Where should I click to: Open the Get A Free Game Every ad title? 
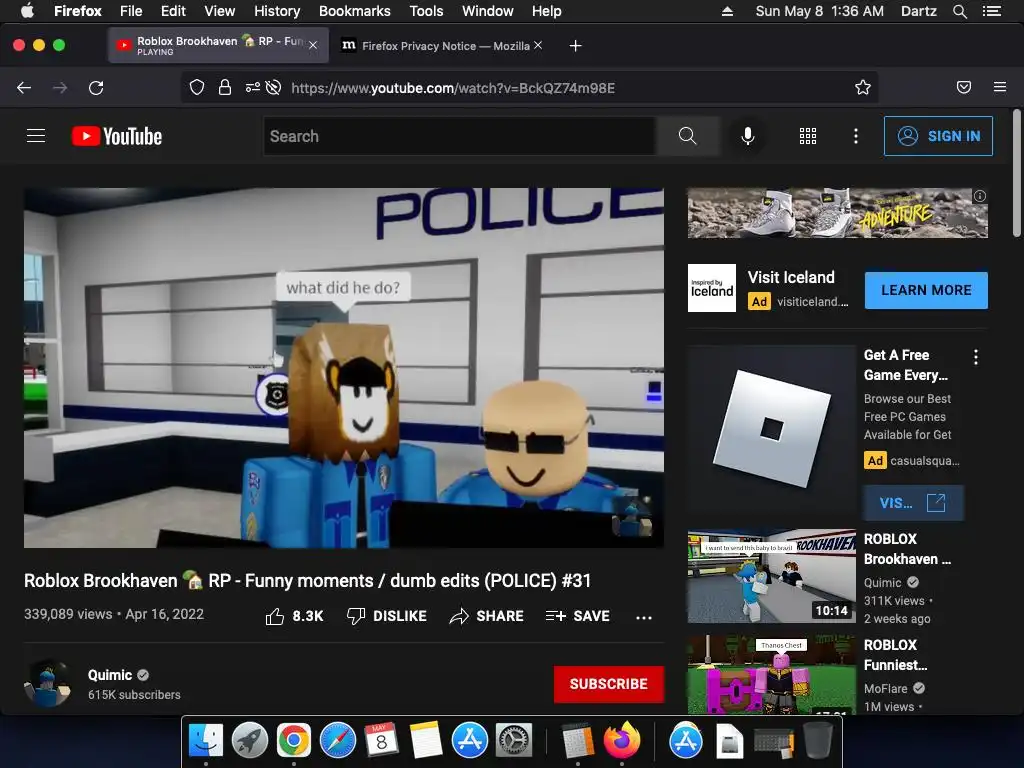point(905,365)
